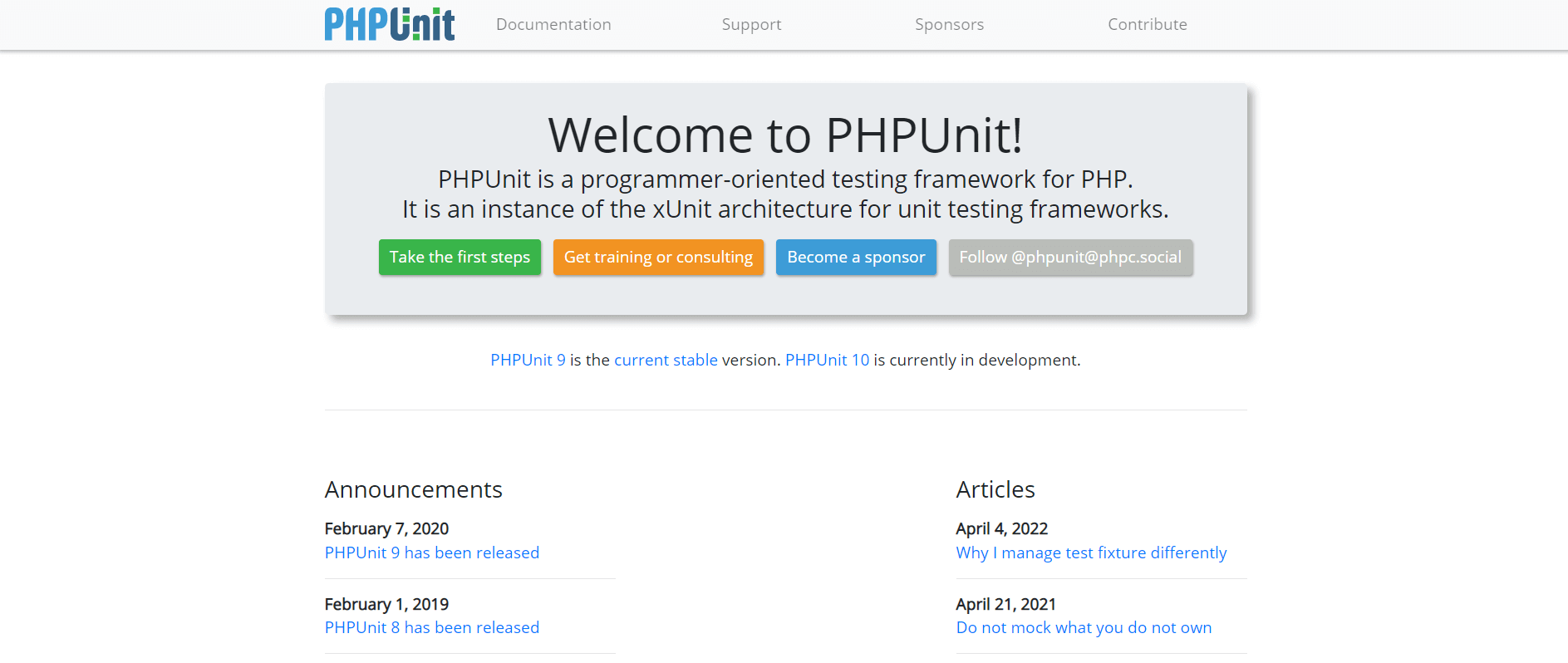Open the PHPUnit 9 version link
This screenshot has width=1568, height=663.
(x=528, y=360)
